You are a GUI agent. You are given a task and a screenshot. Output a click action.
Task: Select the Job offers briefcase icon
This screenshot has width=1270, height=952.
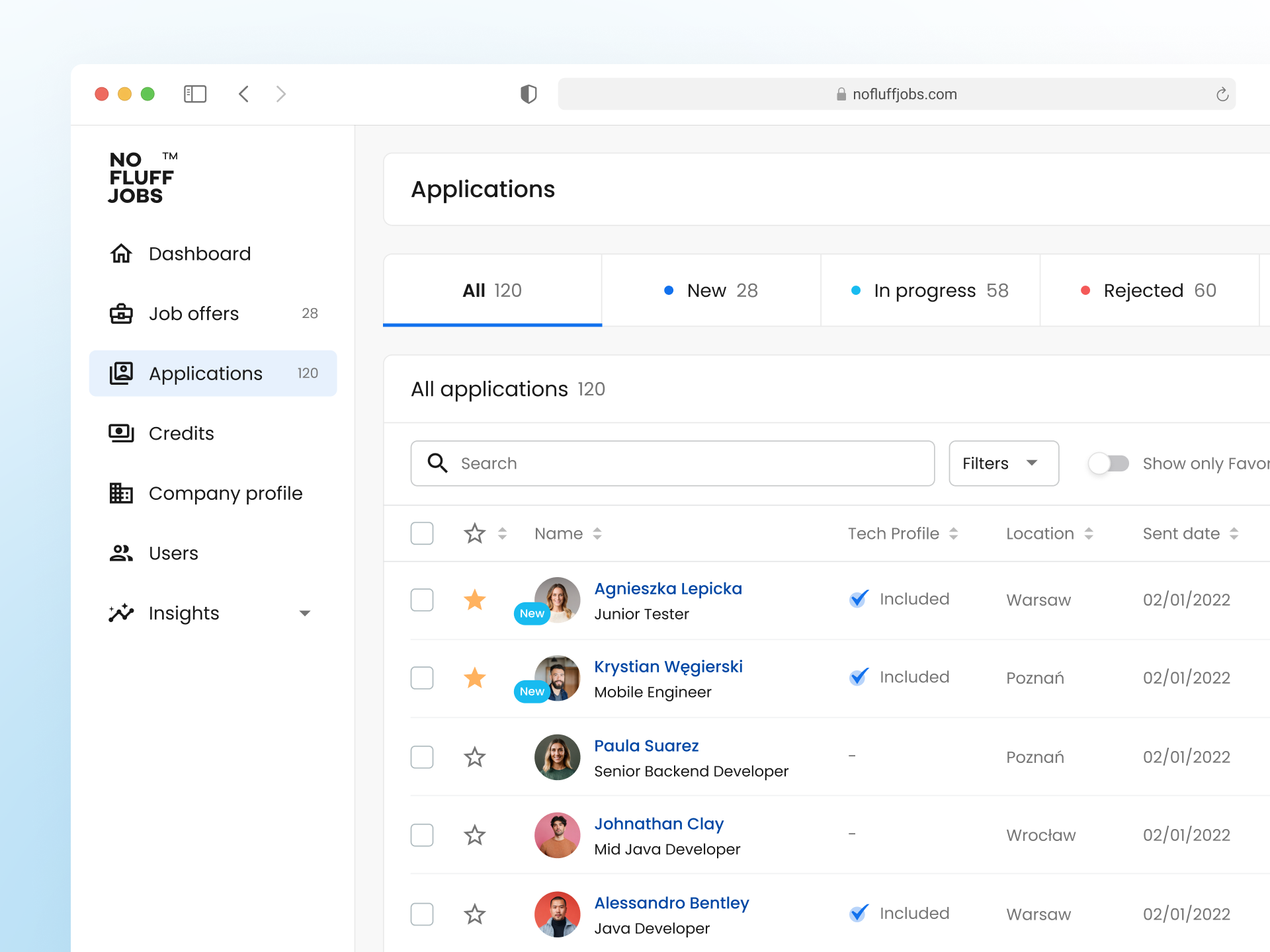121,313
